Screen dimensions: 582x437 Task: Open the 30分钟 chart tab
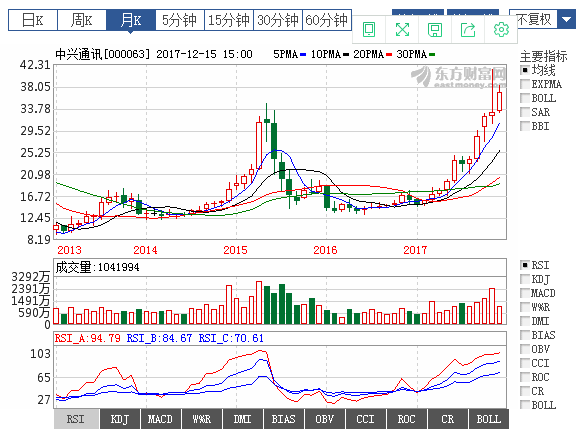coord(278,20)
